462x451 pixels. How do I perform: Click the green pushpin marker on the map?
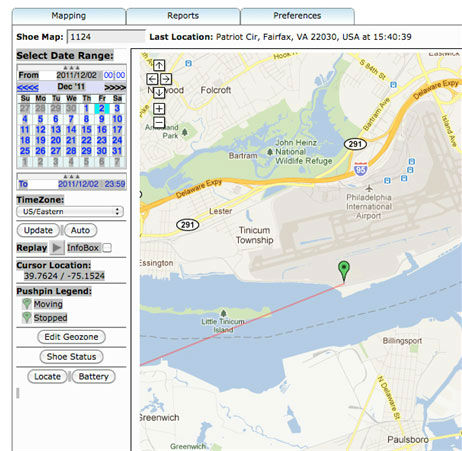tap(344, 271)
